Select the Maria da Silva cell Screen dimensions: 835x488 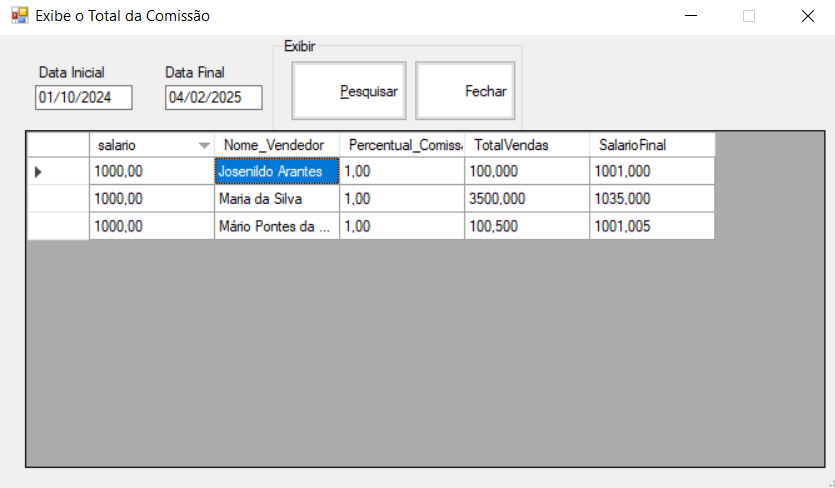pyautogui.click(x=276, y=199)
